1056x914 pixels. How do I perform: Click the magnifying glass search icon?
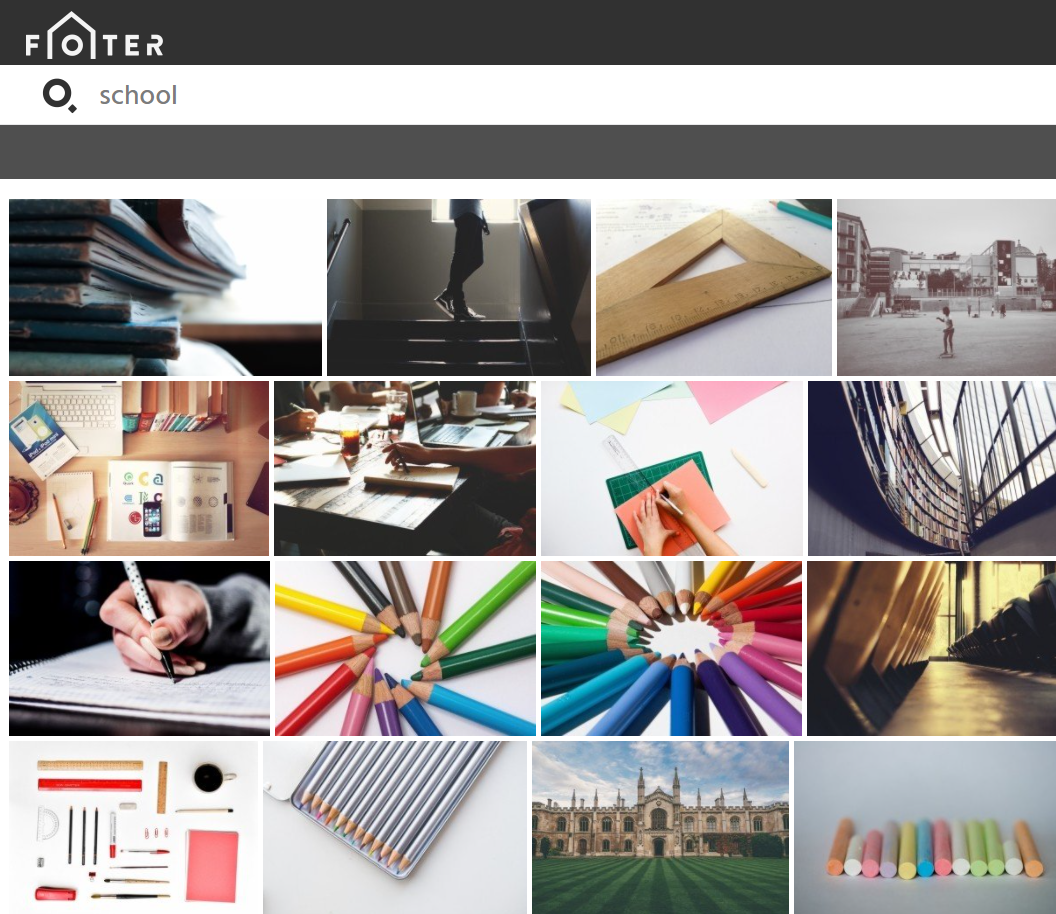(x=59, y=96)
